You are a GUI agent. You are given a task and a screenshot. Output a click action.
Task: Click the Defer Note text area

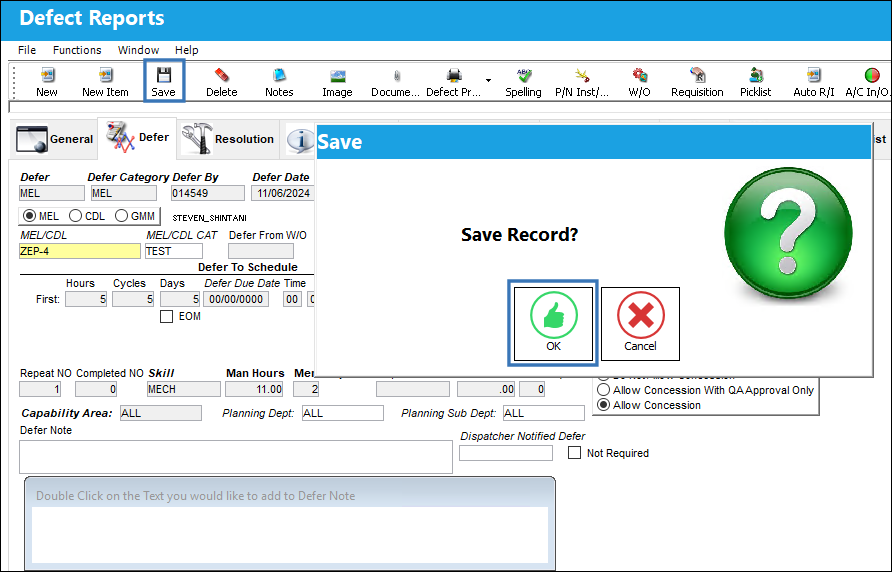click(236, 456)
